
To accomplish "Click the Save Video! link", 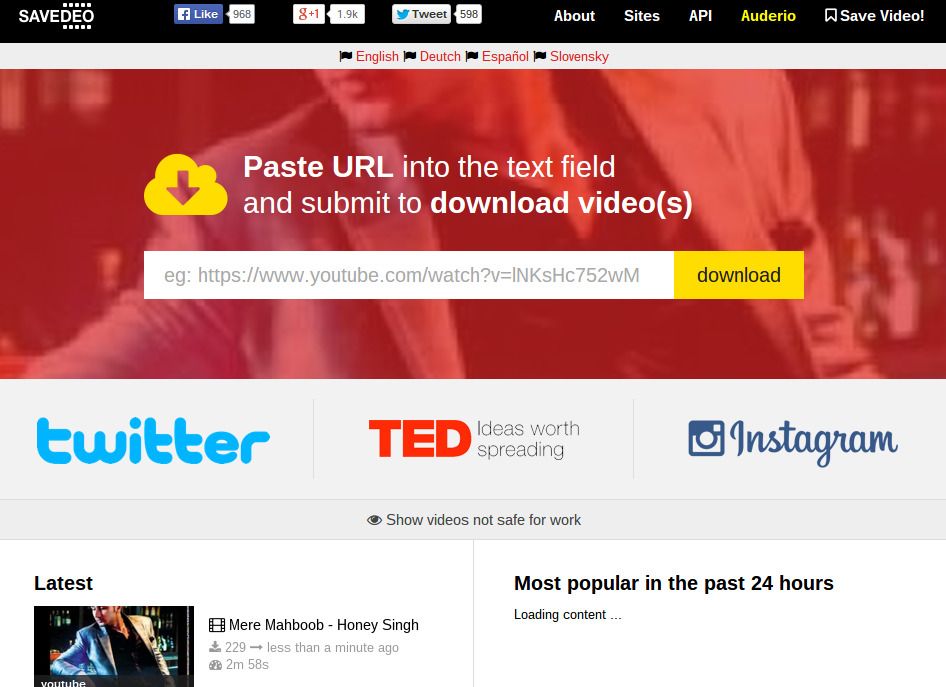I will click(874, 16).
